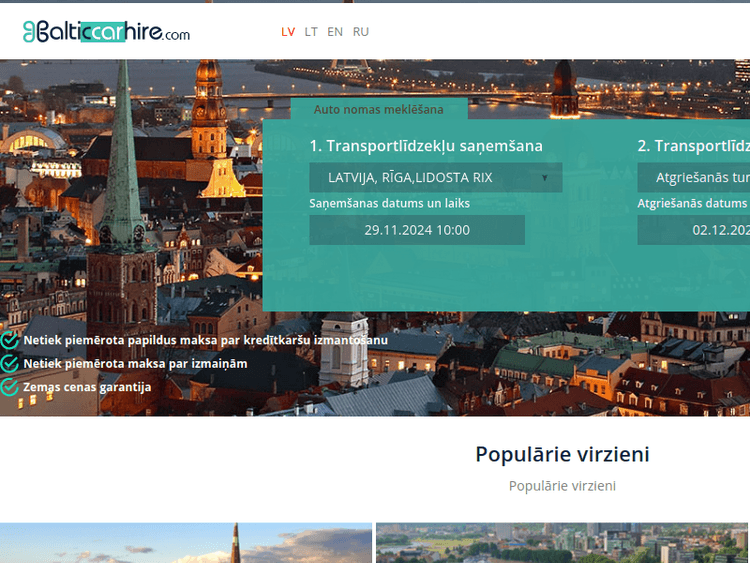Click the gray Populārie virzieni subtitle

pos(562,486)
